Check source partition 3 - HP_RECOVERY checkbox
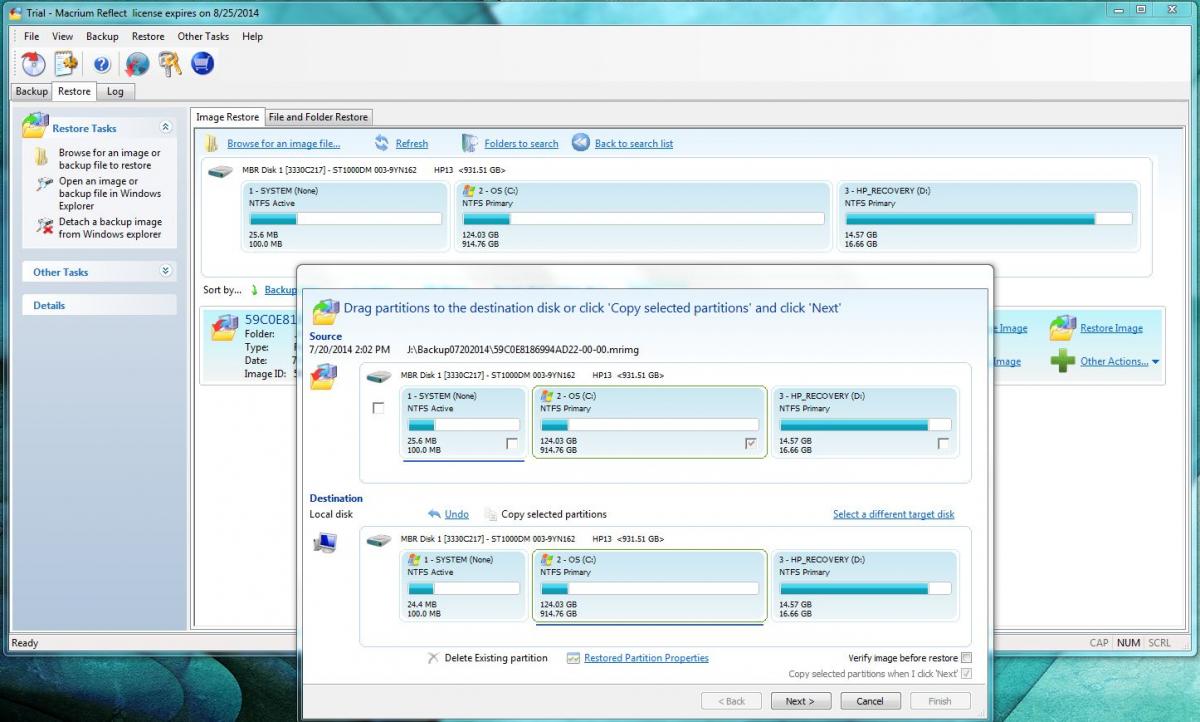The image size is (1200, 722). (x=943, y=443)
